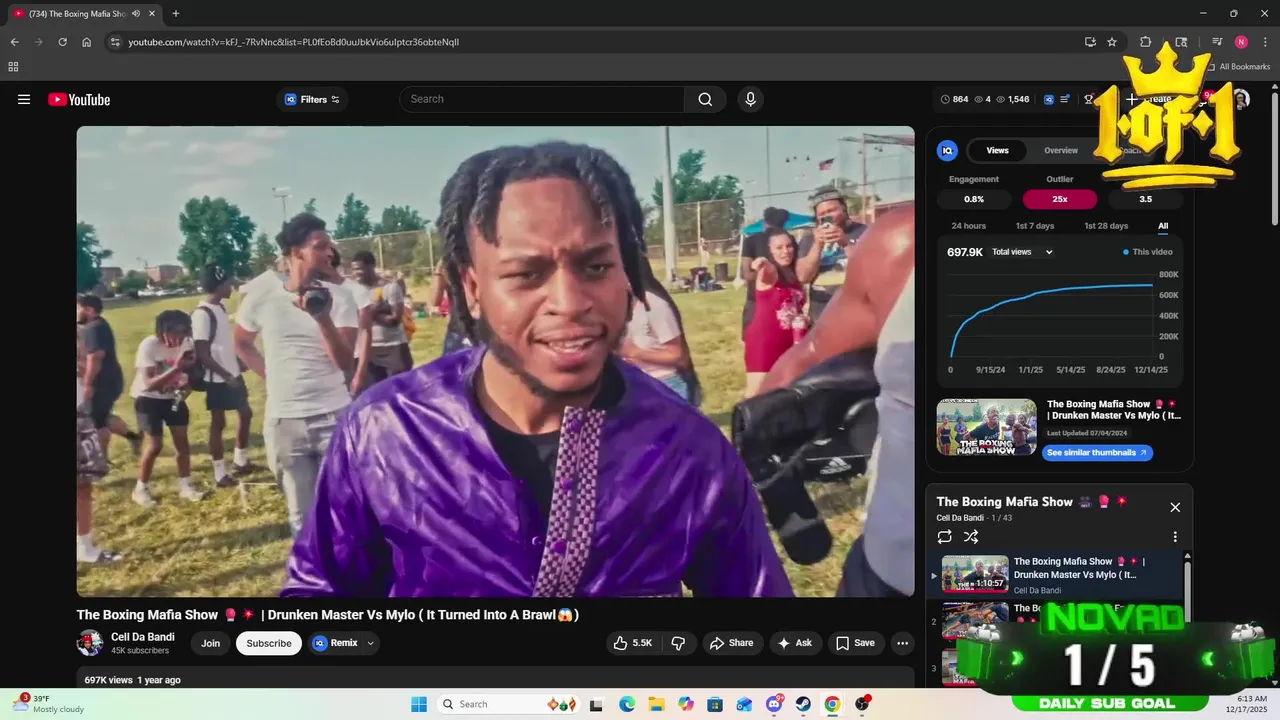Play first playlist video Drunken Master Vs Mylo

tap(1056, 575)
